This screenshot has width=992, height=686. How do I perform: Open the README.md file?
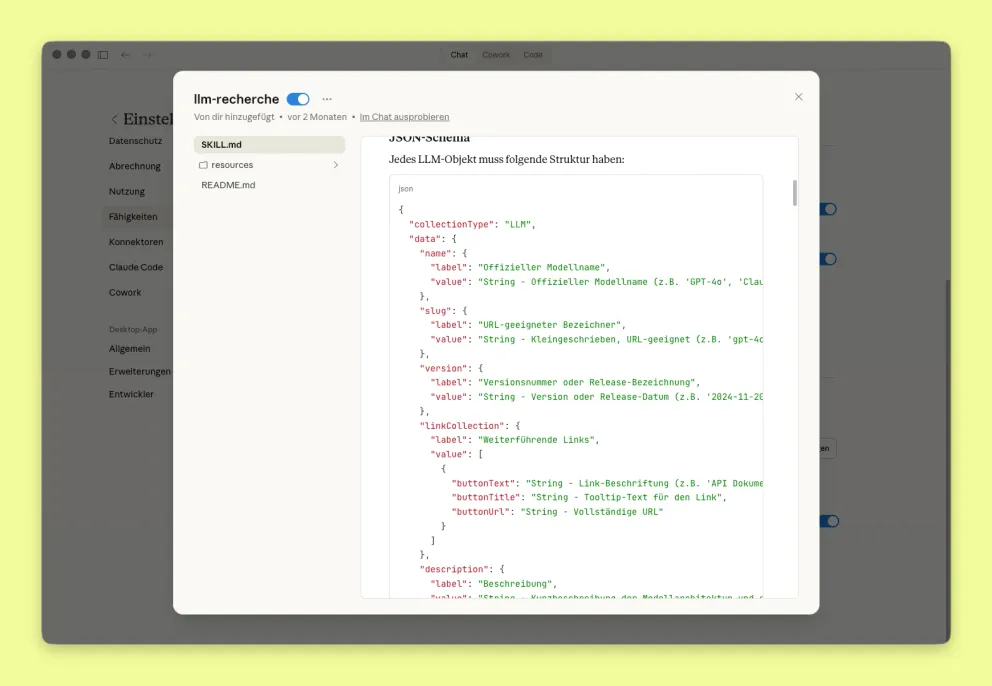click(228, 185)
